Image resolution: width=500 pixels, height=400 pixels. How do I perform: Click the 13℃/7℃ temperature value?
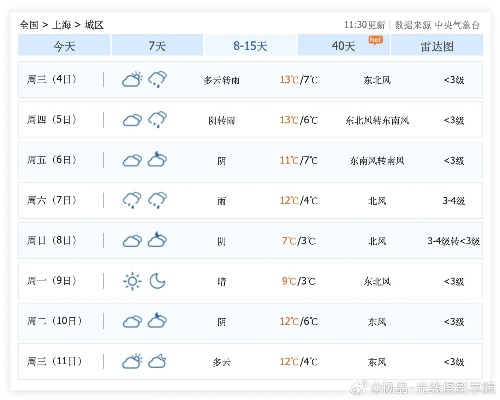click(299, 80)
